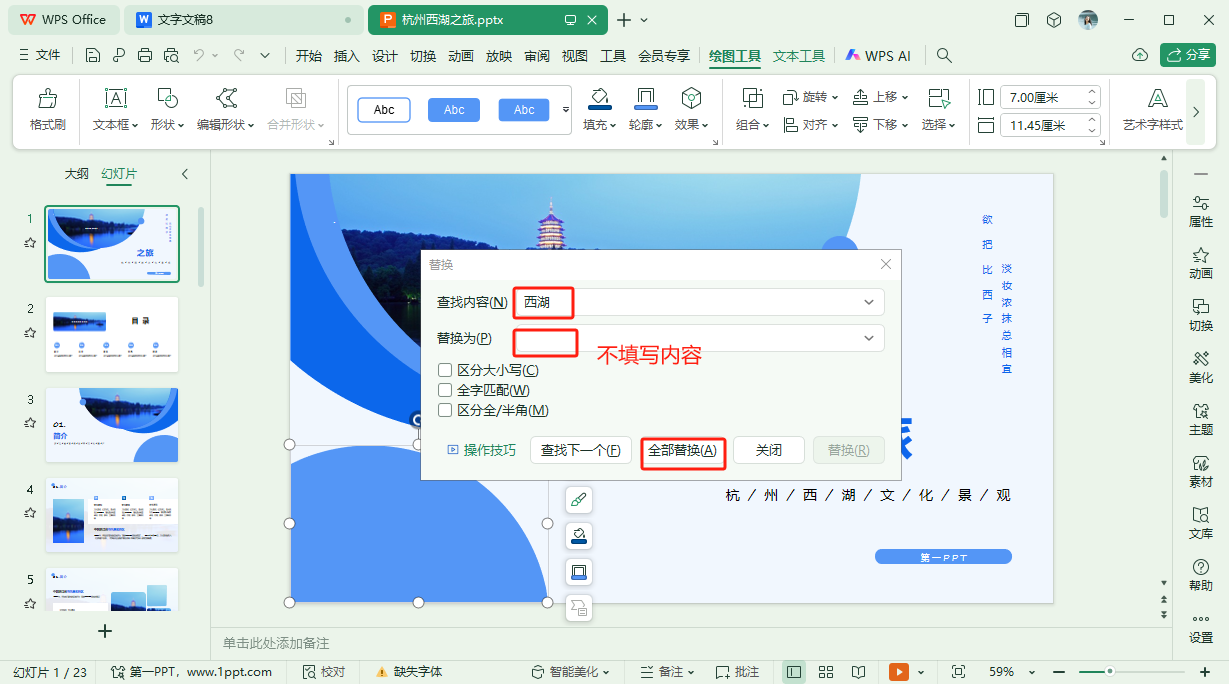Screen dimensions: 1229x684
Task: Click the 查找下一个 (Find Next) button
Action: [581, 449]
